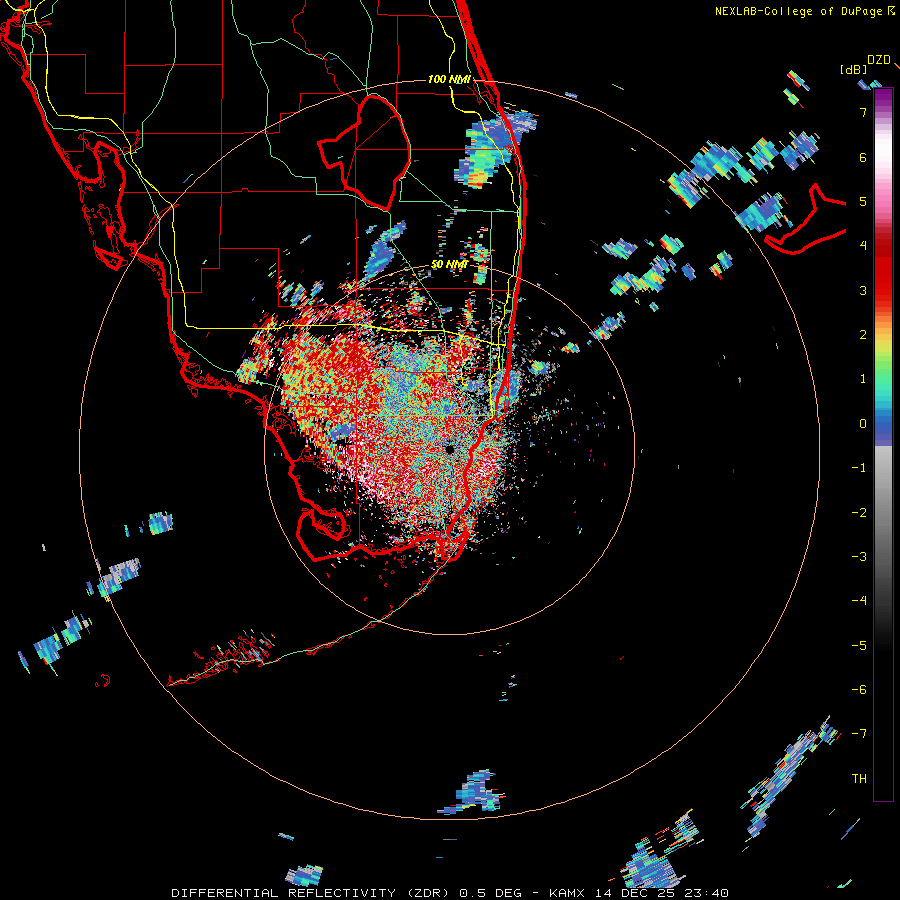Select the 0 tick label on scale

tap(863, 424)
